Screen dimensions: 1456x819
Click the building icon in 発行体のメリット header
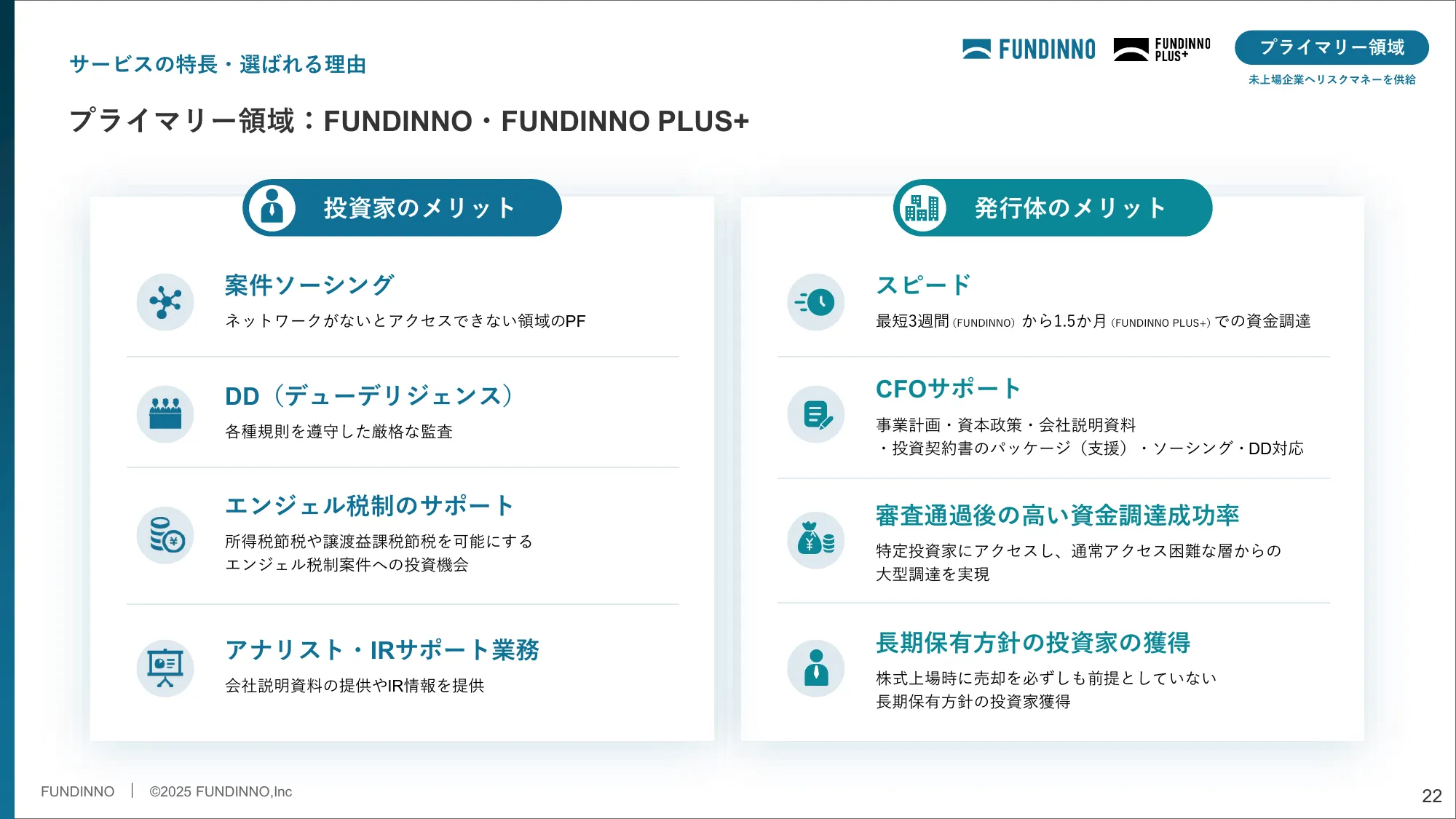[922, 208]
